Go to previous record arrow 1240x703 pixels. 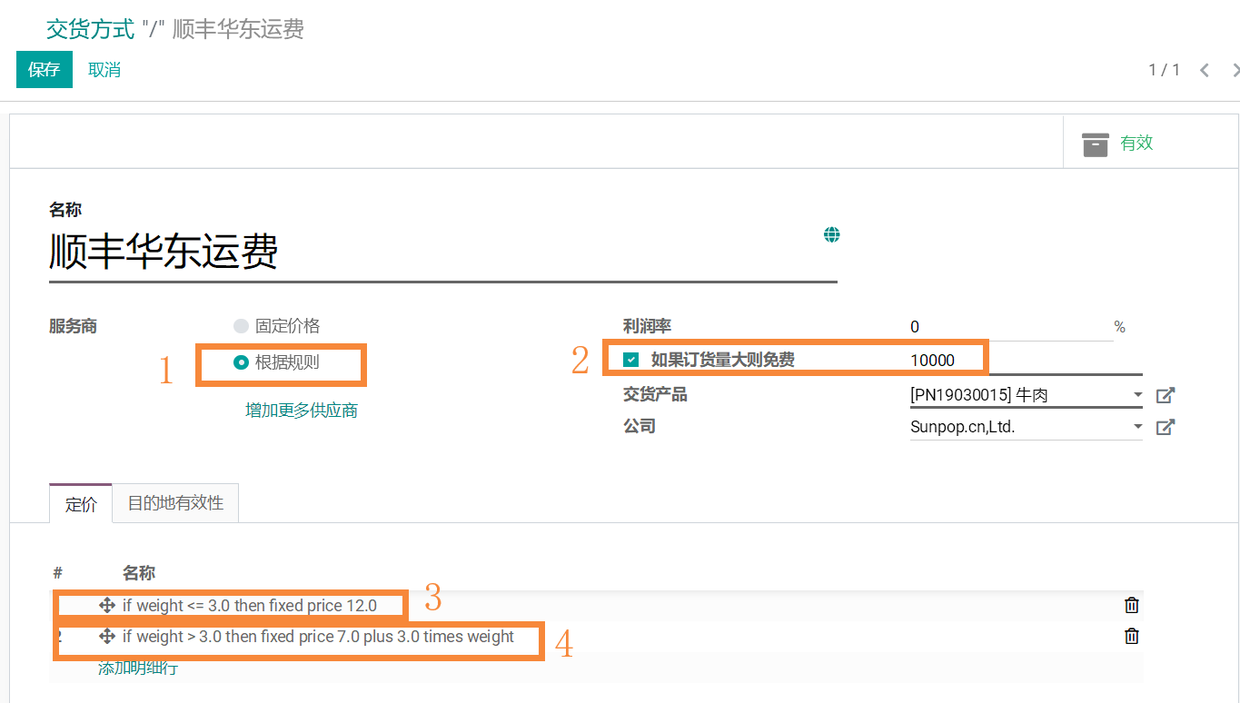[x=1205, y=70]
